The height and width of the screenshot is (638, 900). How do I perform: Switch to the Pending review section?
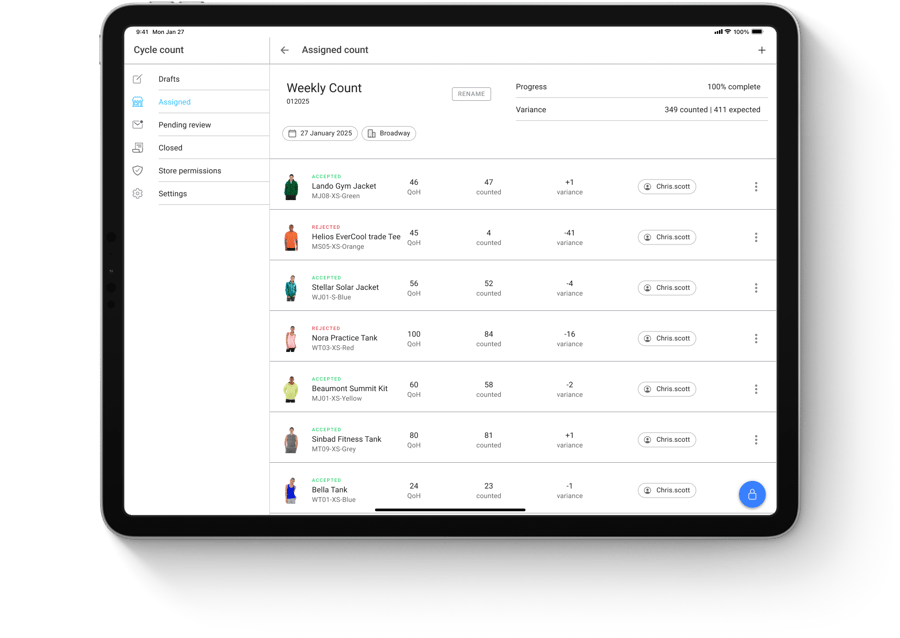coord(185,124)
